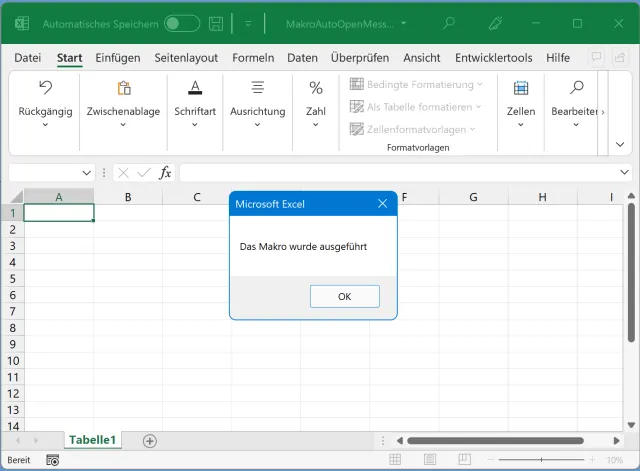Switch to the Einfügen ribbon tab
The height and width of the screenshot is (471, 640).
[118, 58]
